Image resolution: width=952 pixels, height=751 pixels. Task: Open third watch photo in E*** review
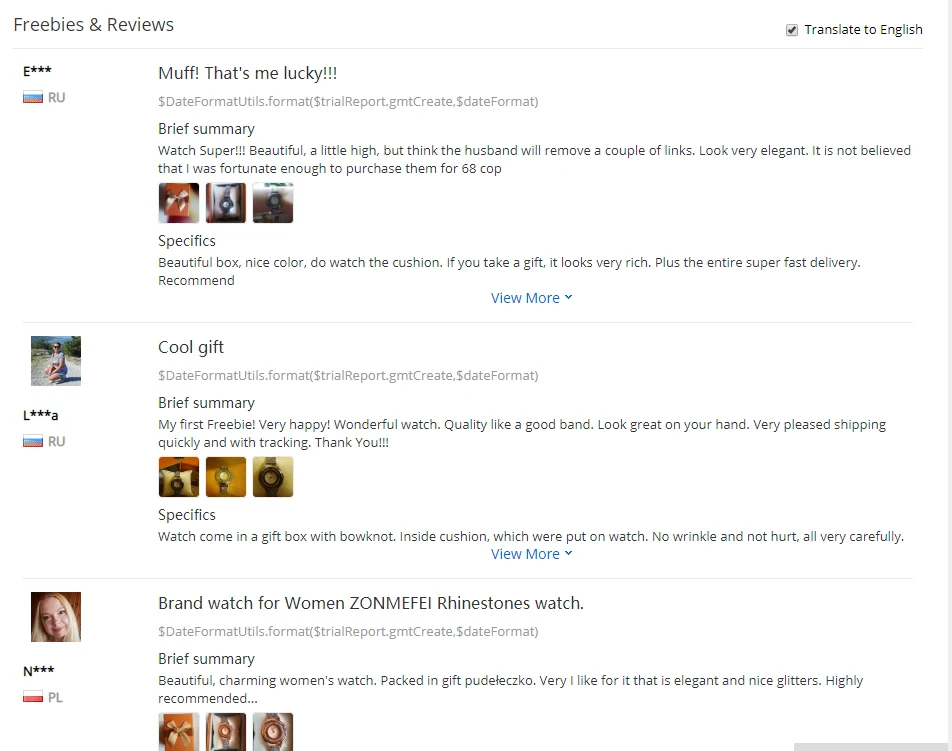coord(273,203)
